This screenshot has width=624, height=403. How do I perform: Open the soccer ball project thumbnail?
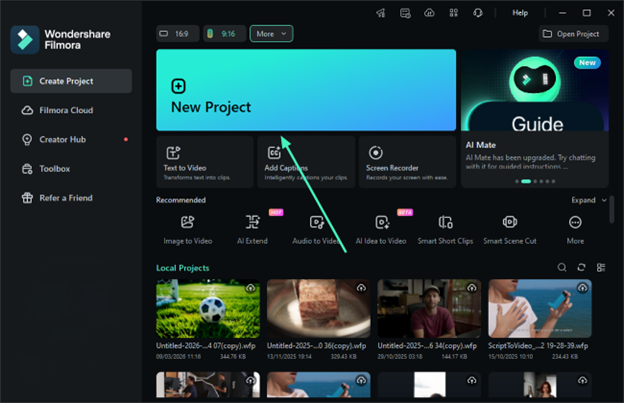click(x=207, y=309)
